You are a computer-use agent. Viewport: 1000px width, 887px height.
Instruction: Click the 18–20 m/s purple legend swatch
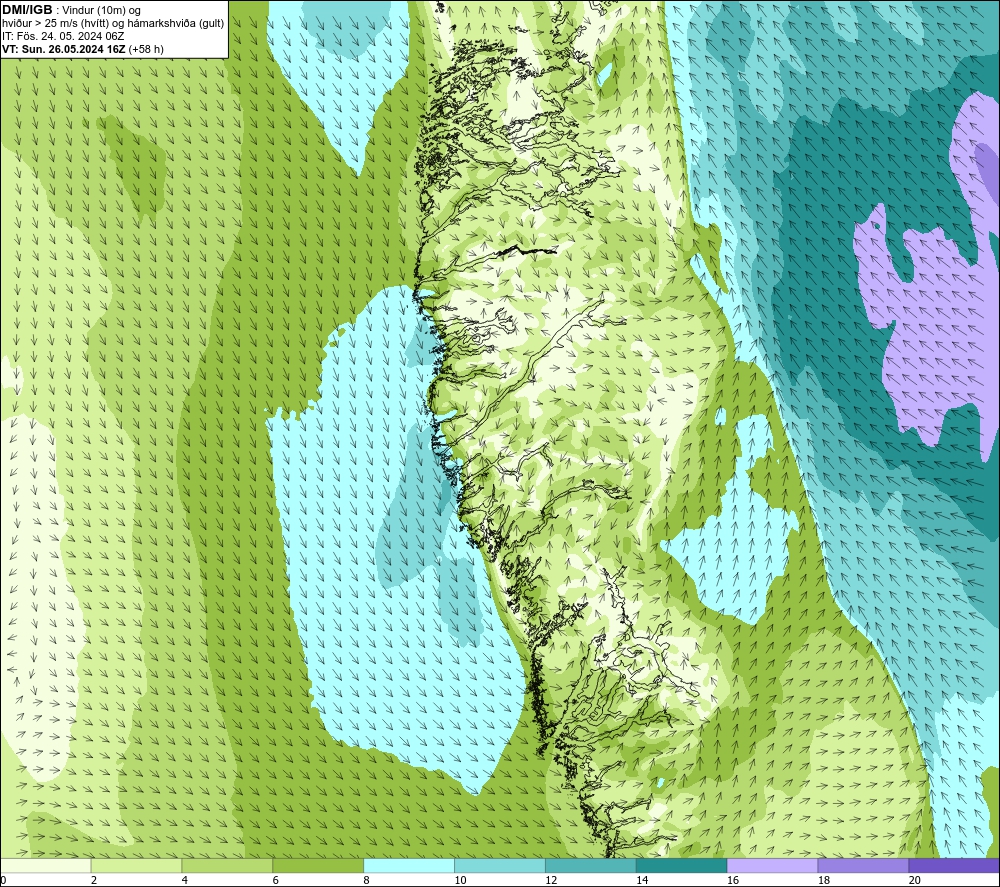[x=863, y=865]
